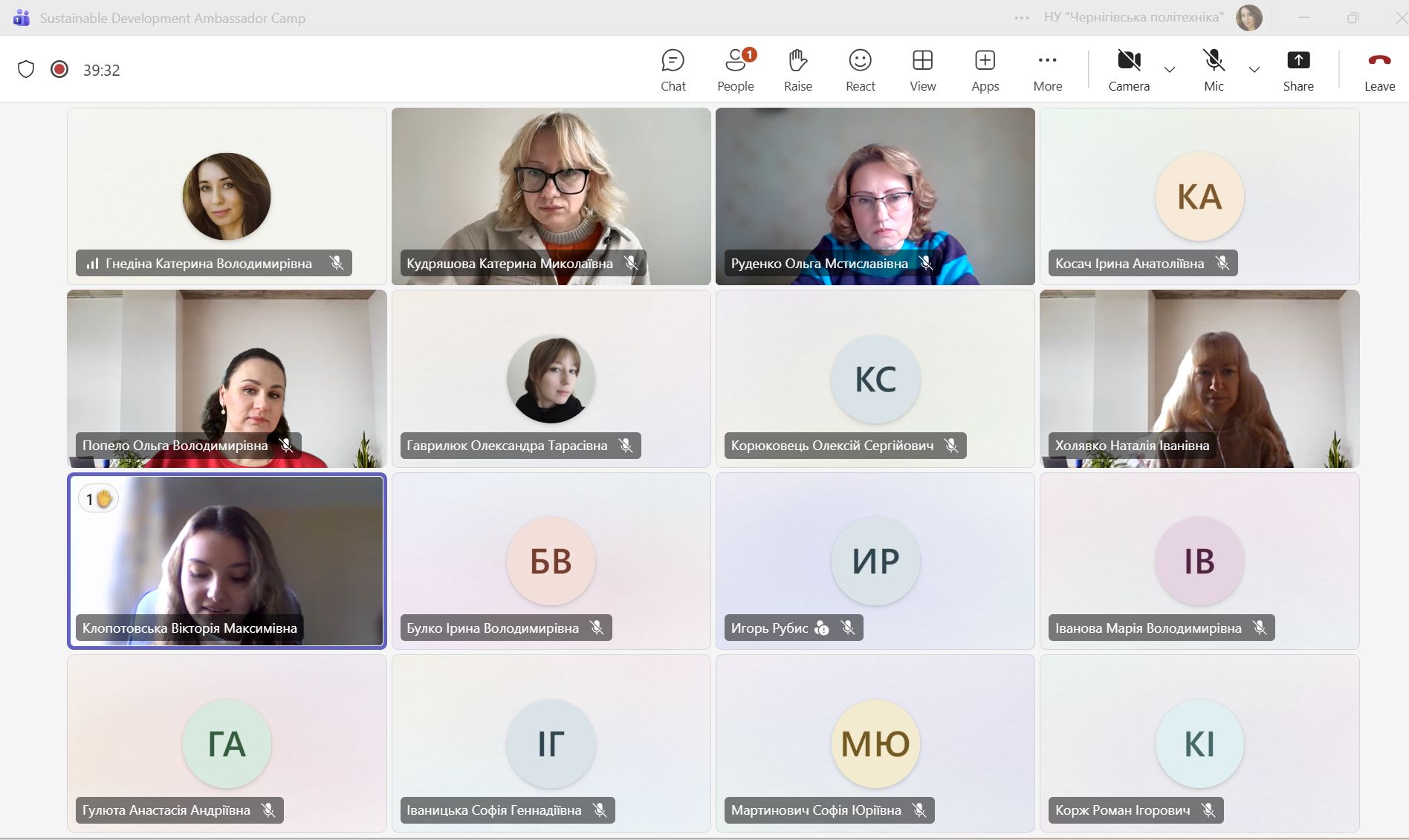Unmute the Mic
1409x840 pixels.
click(x=1213, y=70)
